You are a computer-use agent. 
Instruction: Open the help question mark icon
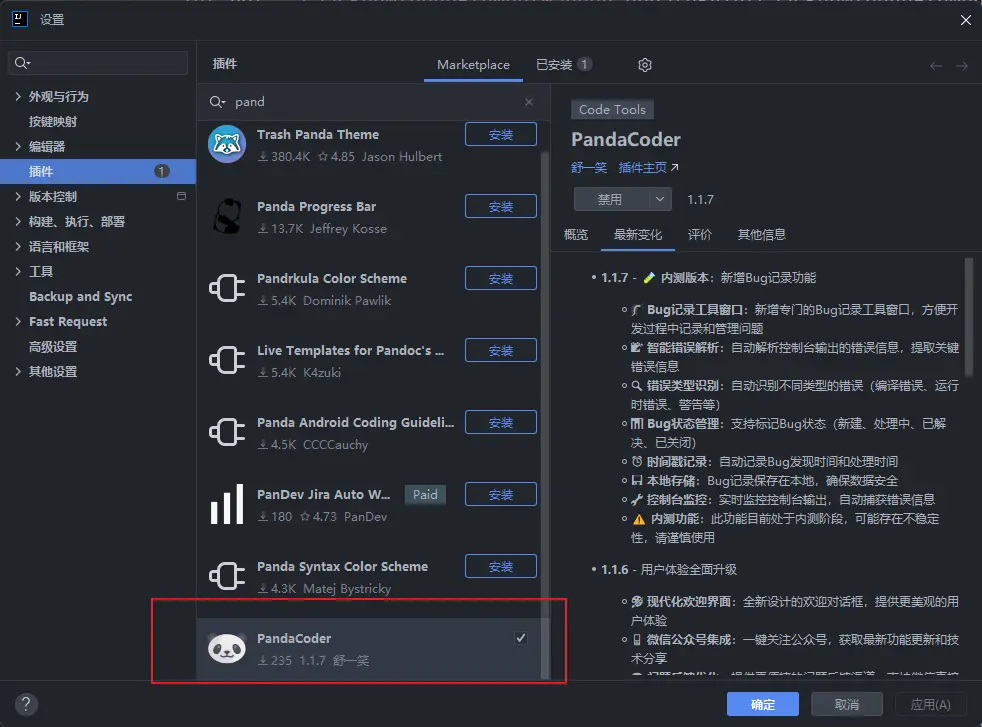pyautogui.click(x=26, y=704)
